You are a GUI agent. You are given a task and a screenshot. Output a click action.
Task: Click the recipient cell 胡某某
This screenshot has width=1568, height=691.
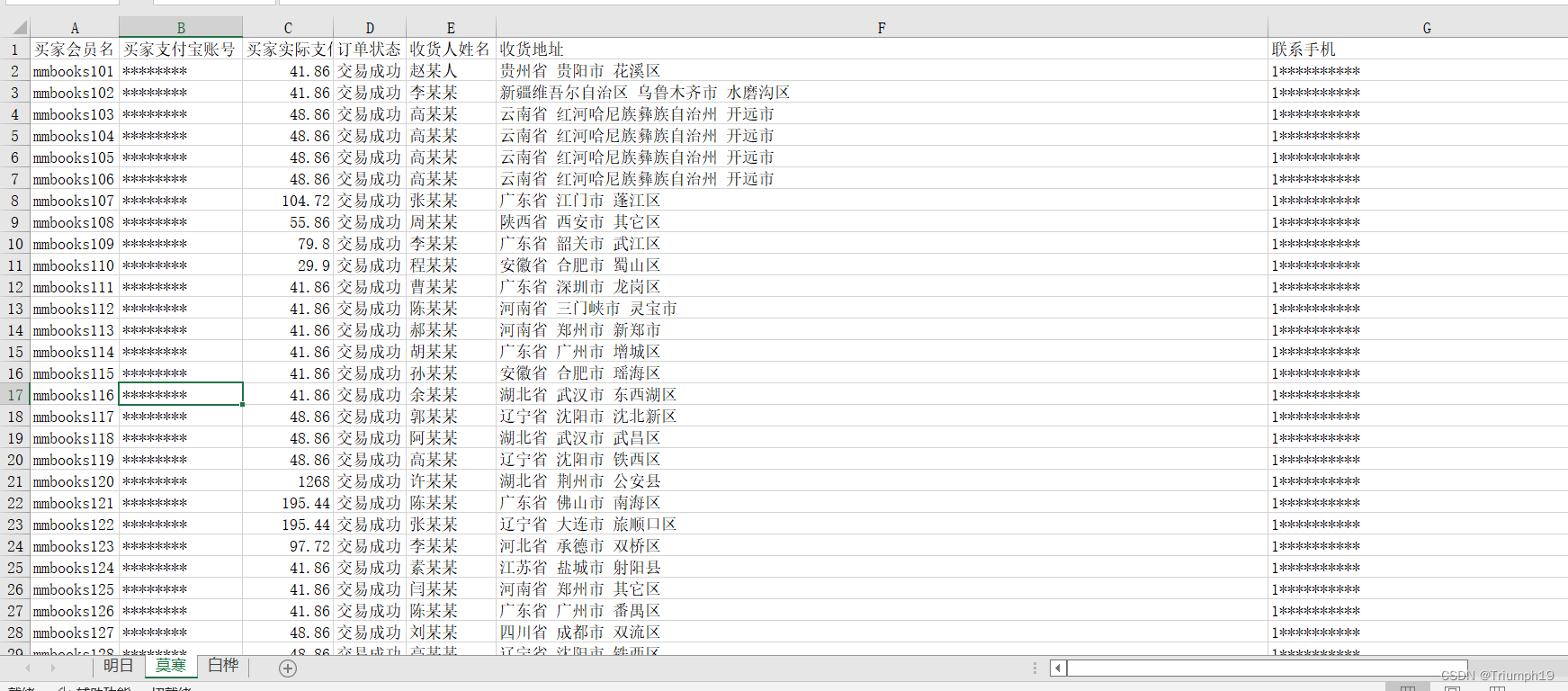[451, 352]
